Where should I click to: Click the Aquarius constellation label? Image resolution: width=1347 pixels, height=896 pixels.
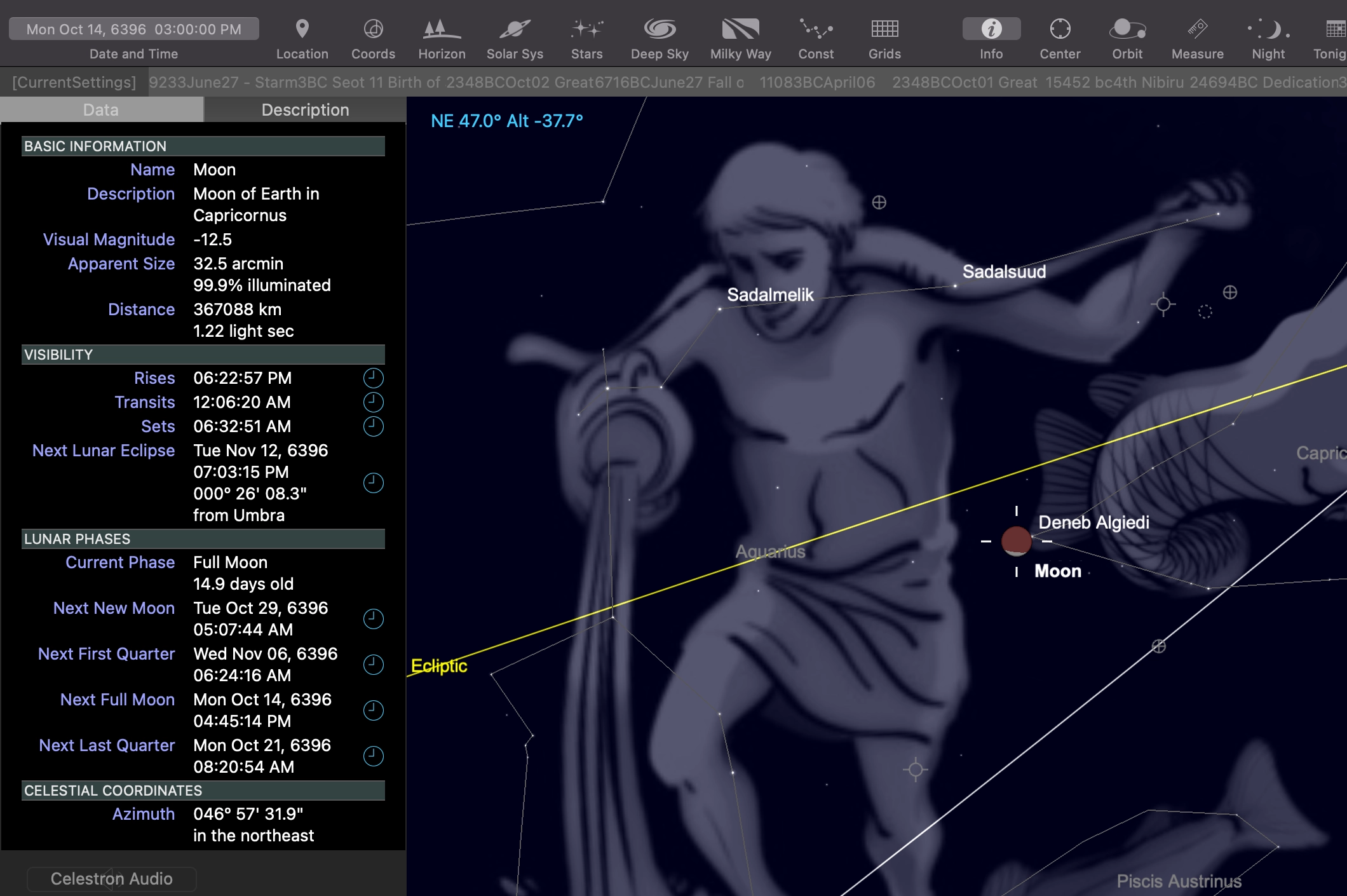(770, 552)
